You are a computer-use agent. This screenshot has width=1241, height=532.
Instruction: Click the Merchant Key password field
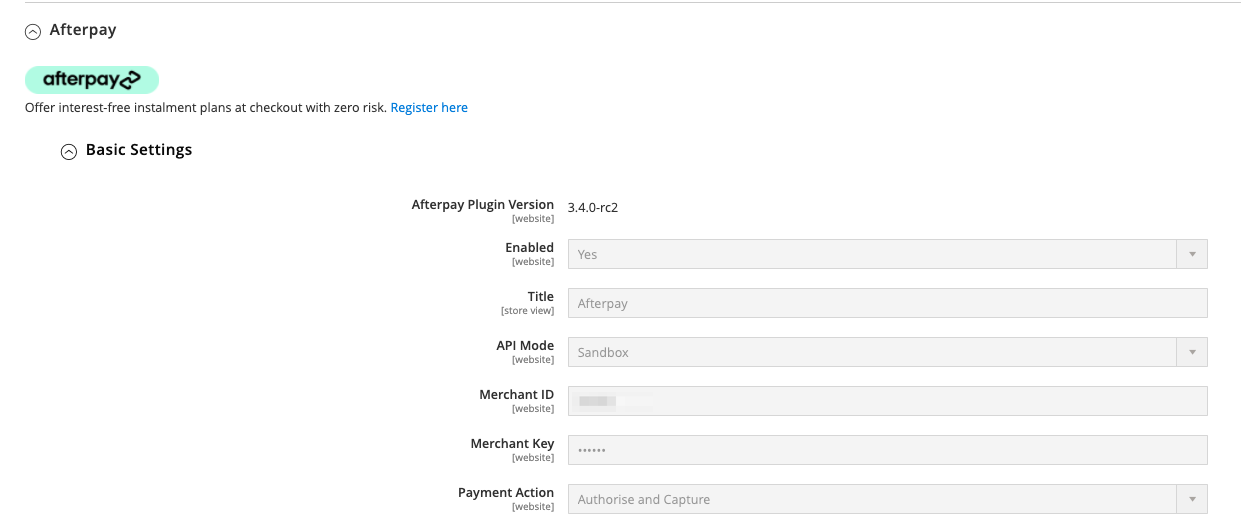point(888,450)
